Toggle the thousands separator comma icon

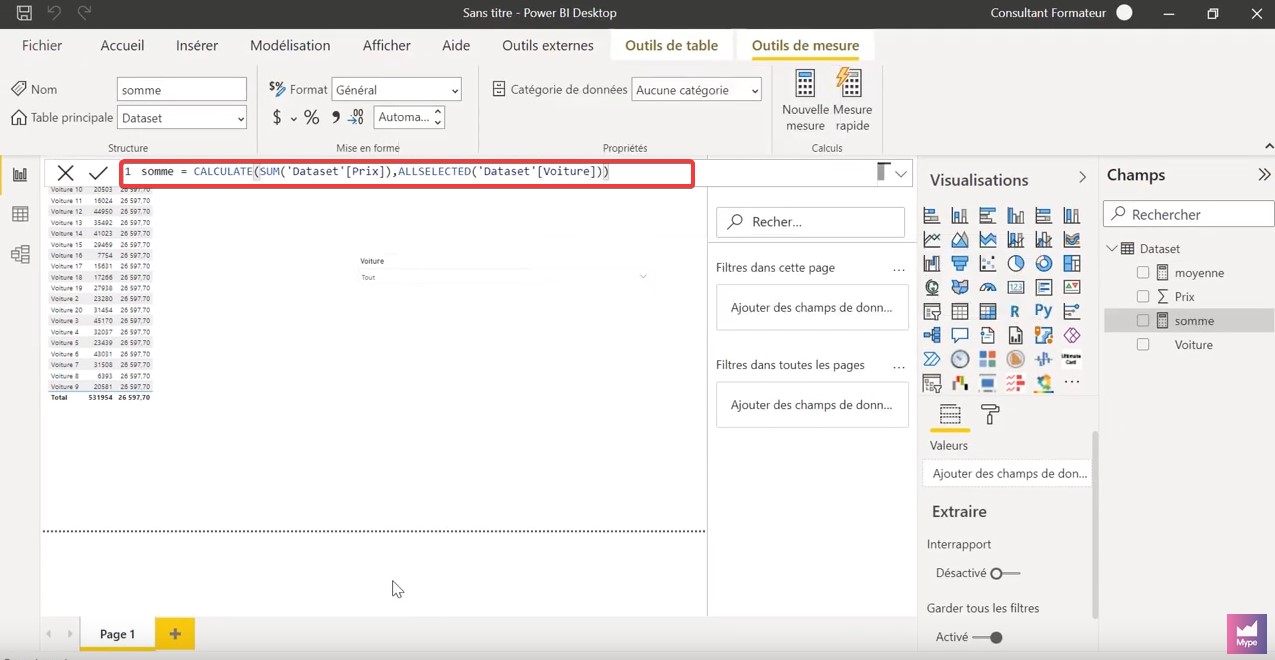[x=336, y=118]
